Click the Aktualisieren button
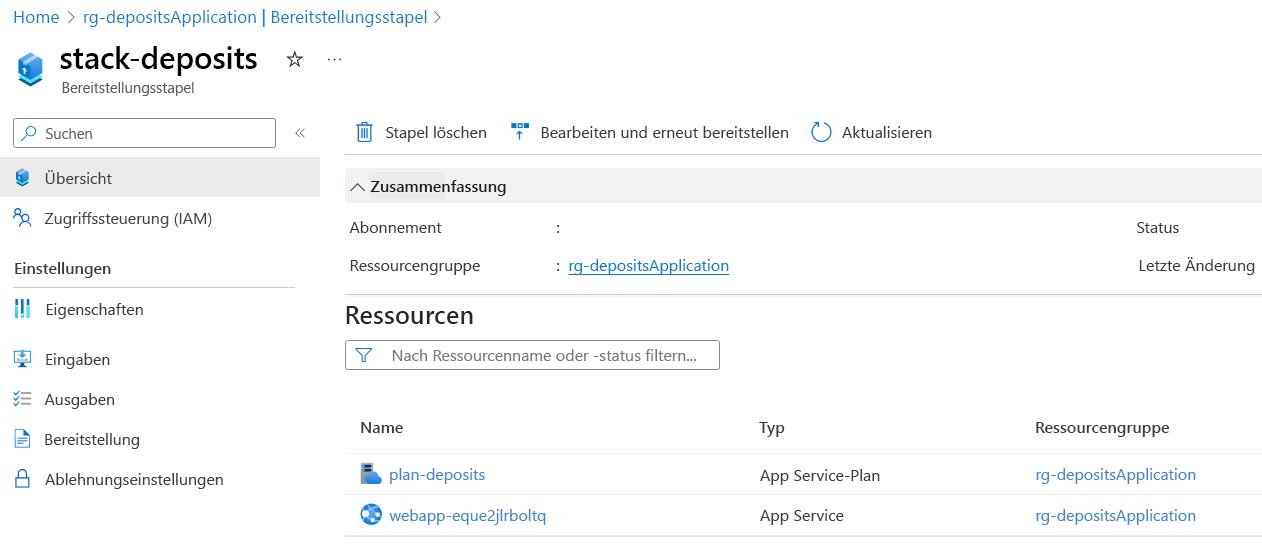Viewport: 1262px width, 550px height. click(x=871, y=132)
